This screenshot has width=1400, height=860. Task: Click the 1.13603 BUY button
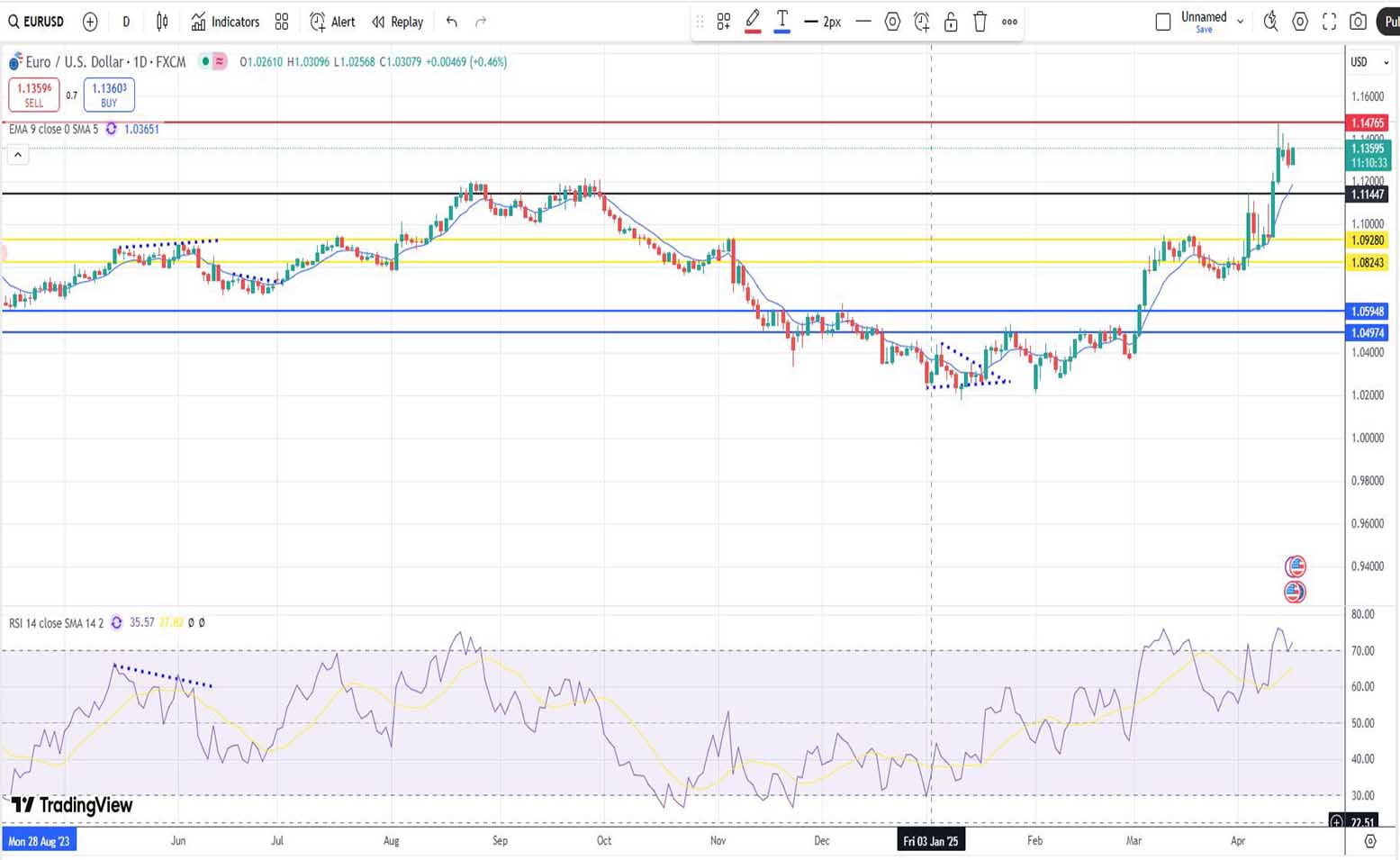tap(109, 95)
